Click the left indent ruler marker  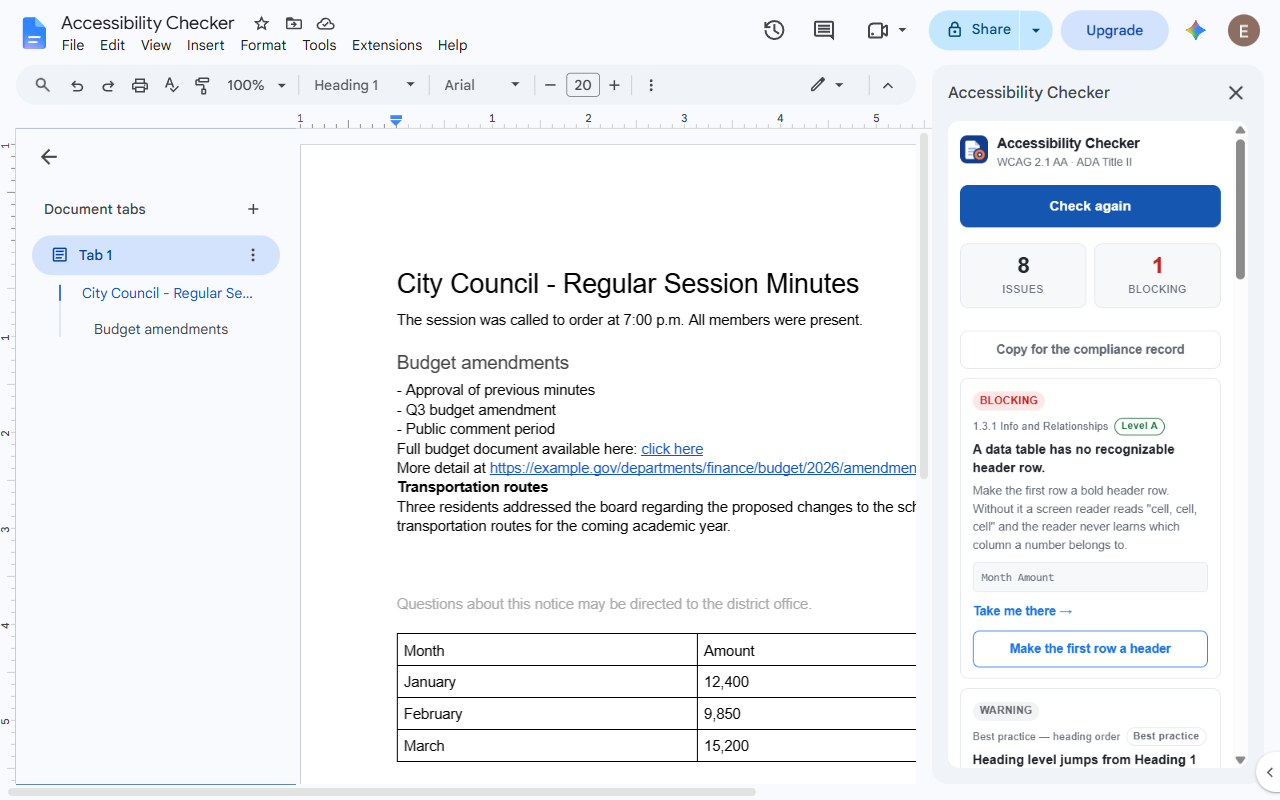click(x=396, y=120)
